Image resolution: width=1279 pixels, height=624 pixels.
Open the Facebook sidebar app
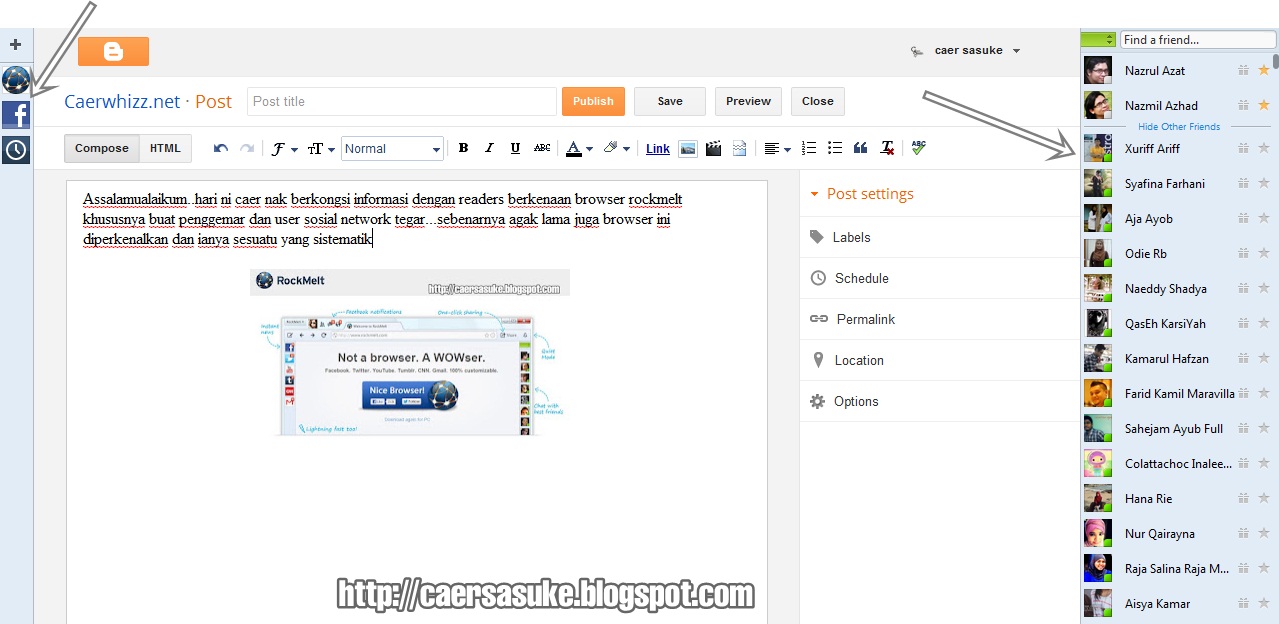[16, 115]
